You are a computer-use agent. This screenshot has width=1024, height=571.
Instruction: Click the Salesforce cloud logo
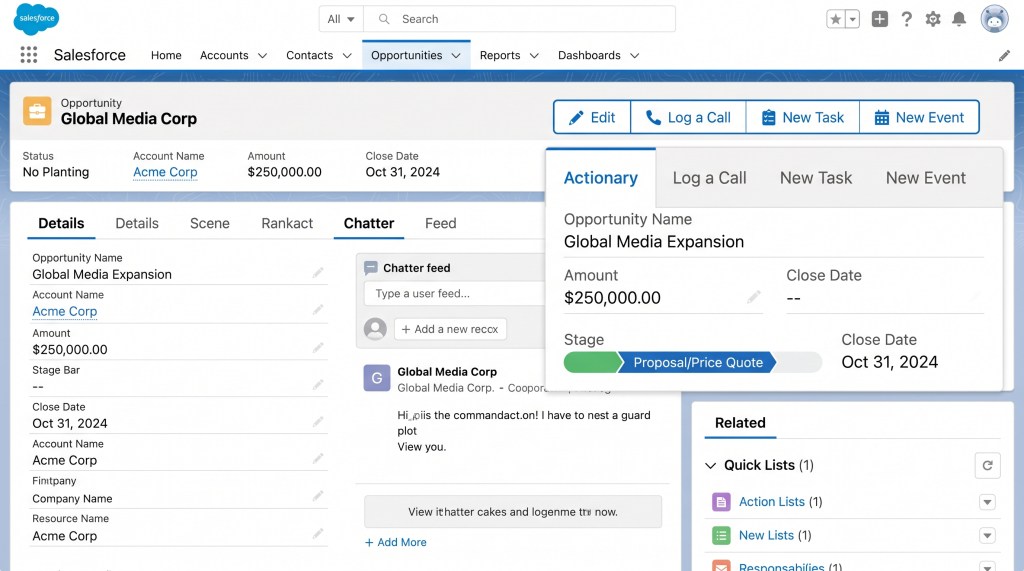pos(37,18)
